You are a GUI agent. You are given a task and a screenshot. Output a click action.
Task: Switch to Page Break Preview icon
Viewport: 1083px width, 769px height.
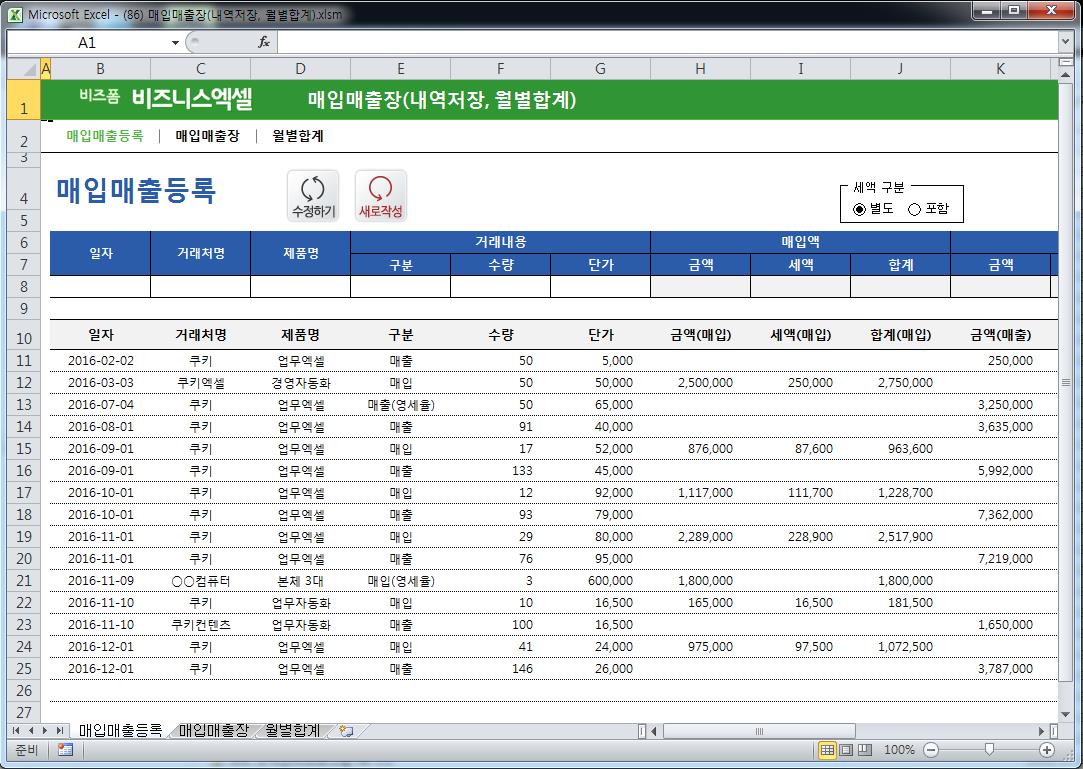[865, 750]
